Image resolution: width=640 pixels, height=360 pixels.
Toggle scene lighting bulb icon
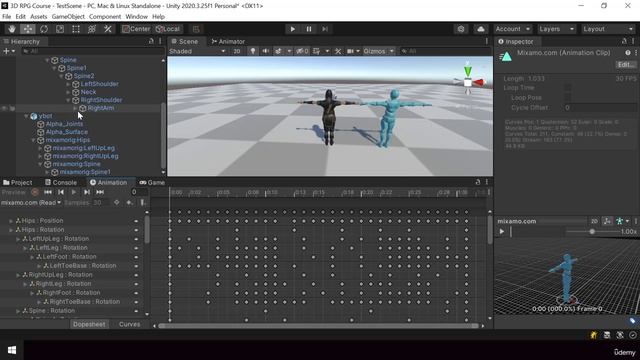(x=253, y=51)
